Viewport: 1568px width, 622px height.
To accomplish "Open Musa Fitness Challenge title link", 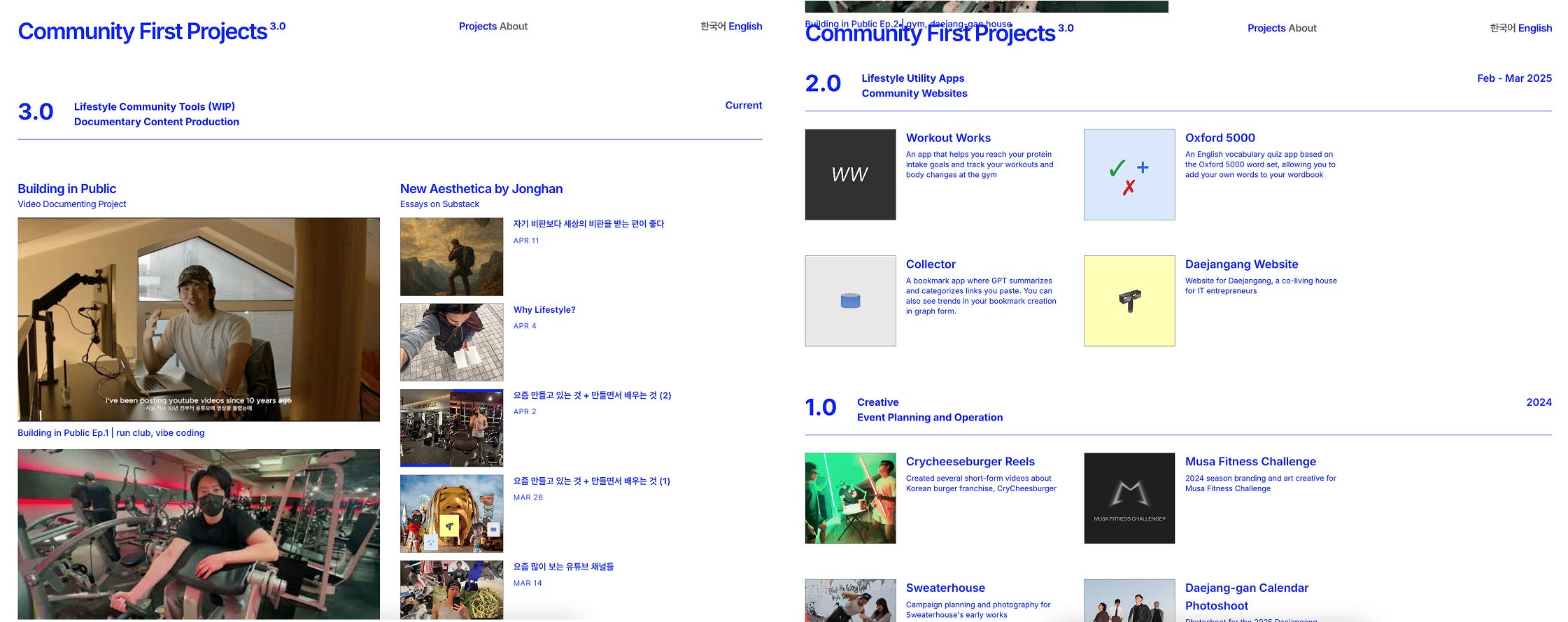I will pos(1250,462).
